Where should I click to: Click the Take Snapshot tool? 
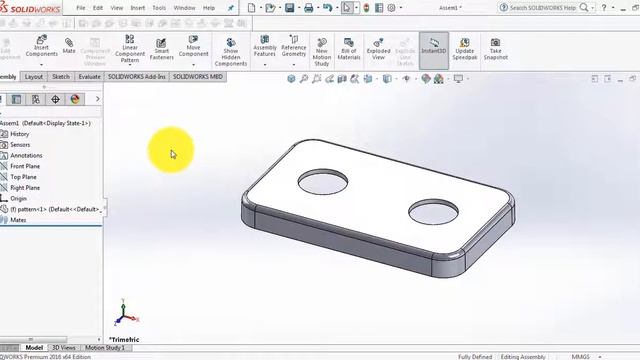496,49
